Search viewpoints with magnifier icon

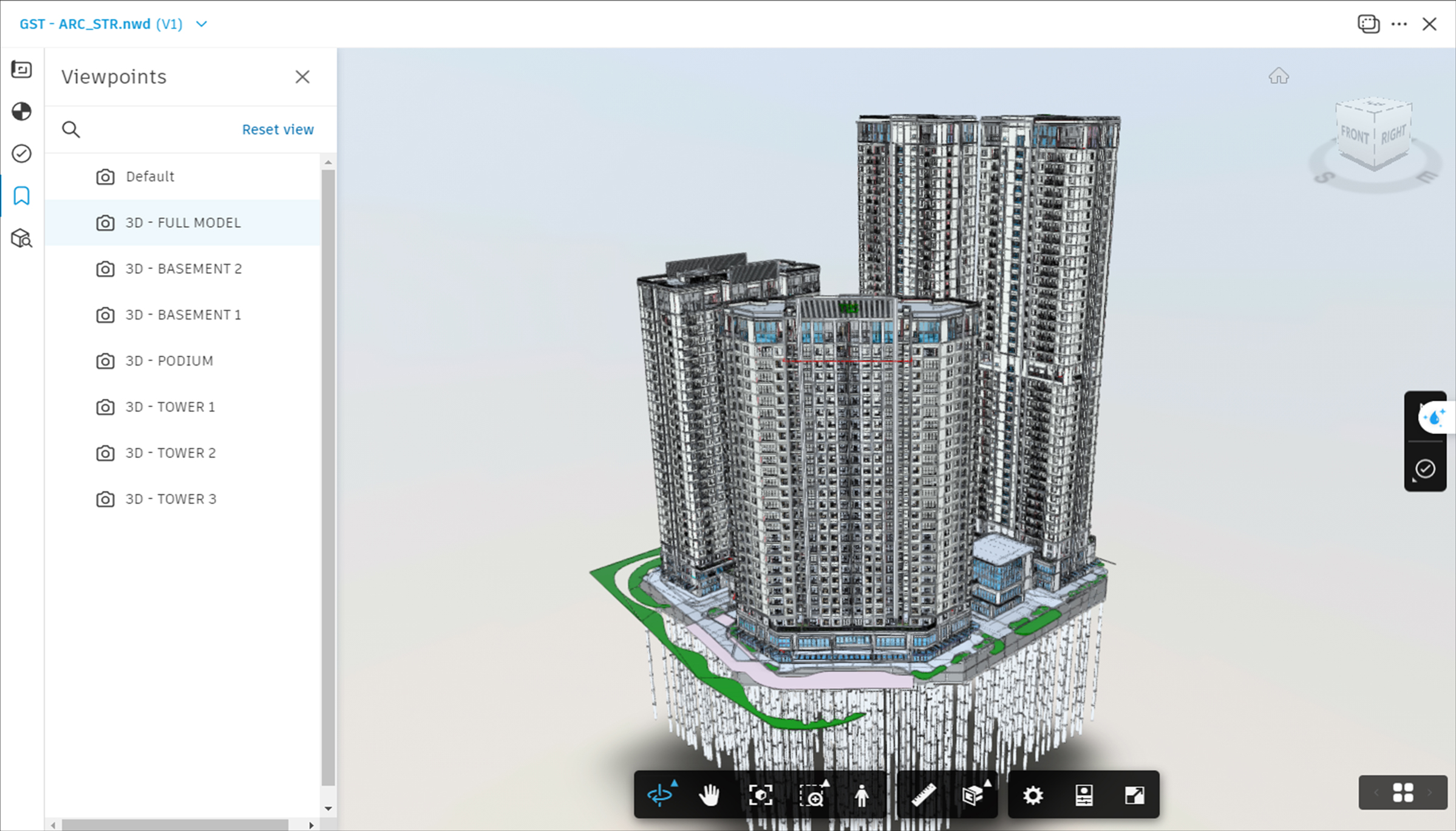coord(71,129)
